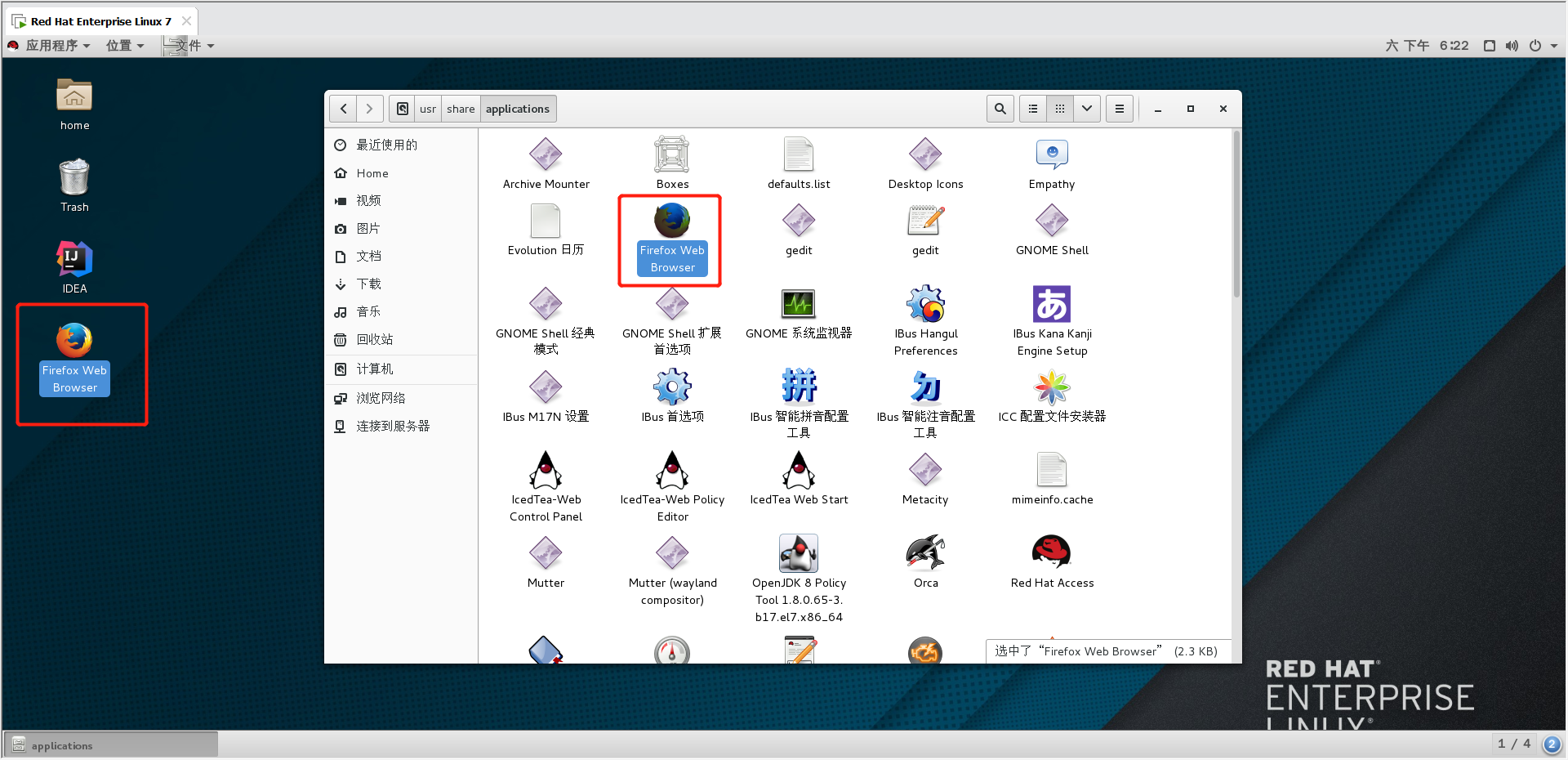This screenshot has width=1568, height=760.
Task: Click the volume icon in top panel
Action: pos(1512,46)
